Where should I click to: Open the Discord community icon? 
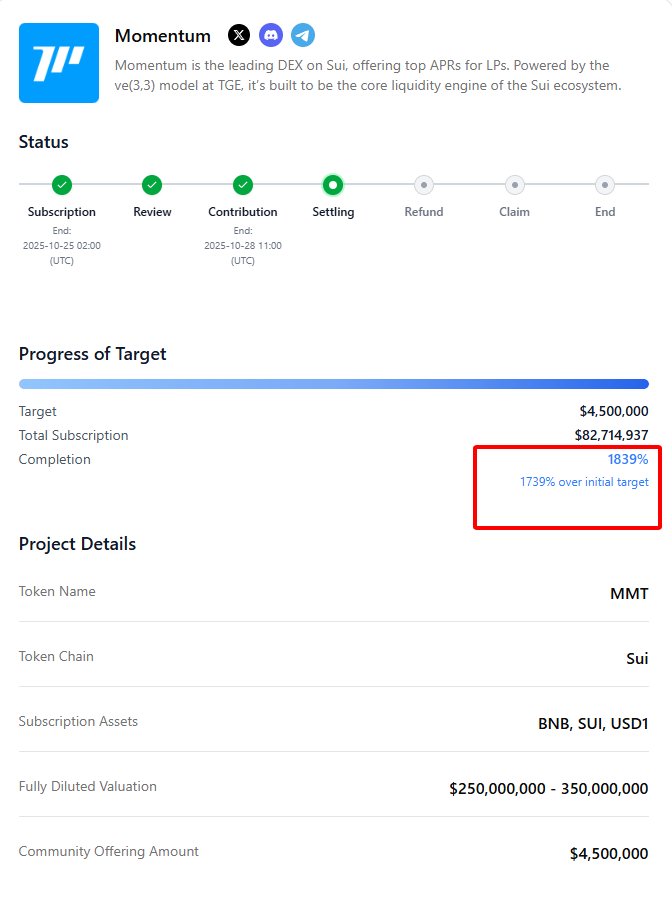click(271, 36)
